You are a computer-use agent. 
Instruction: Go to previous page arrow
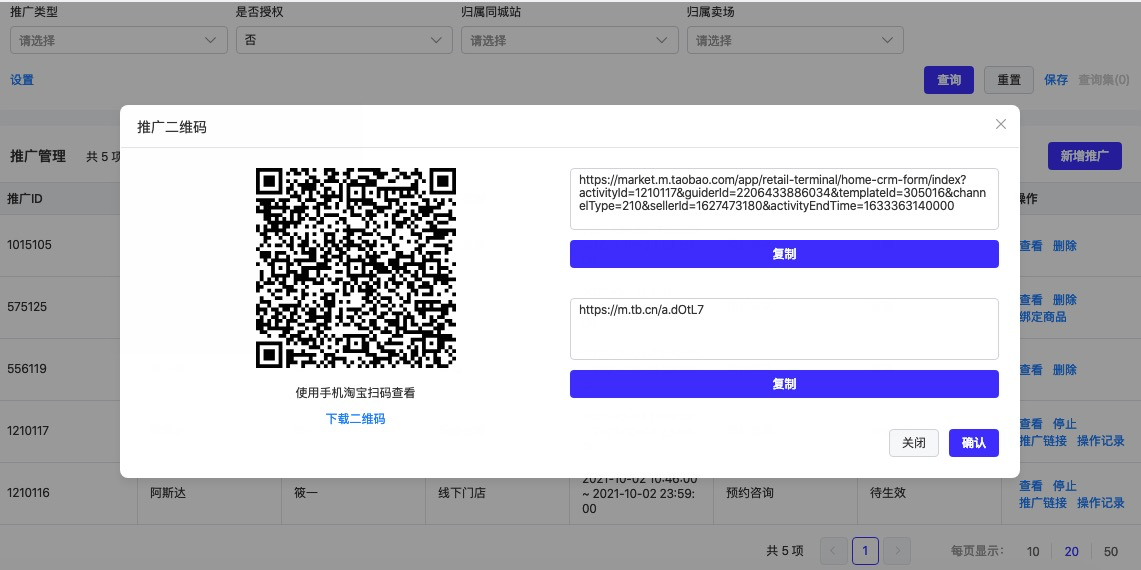coord(834,551)
